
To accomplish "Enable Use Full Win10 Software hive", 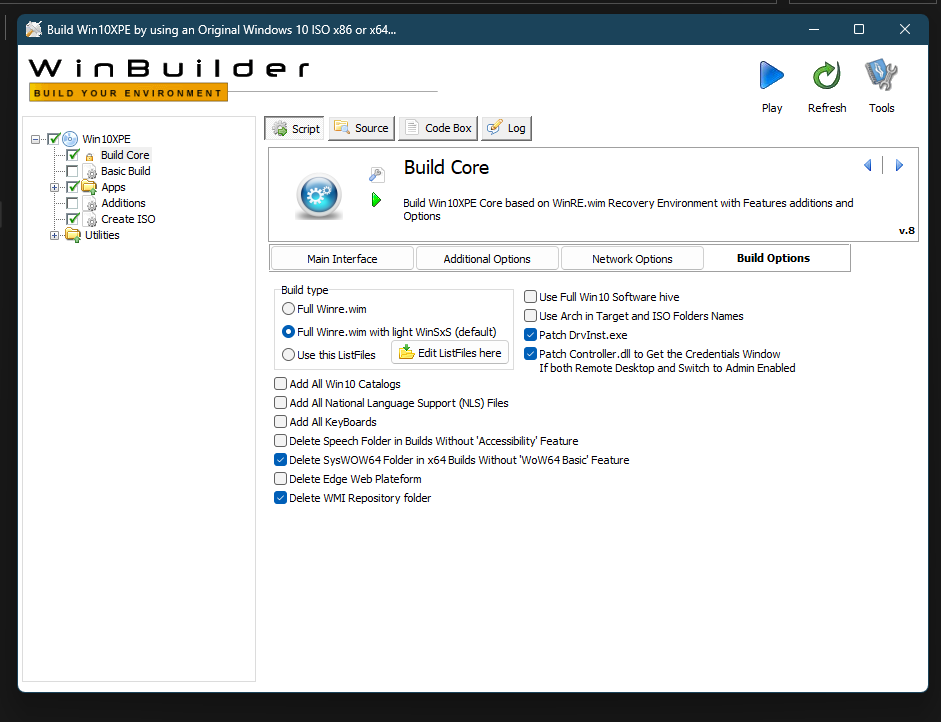I will coord(531,296).
